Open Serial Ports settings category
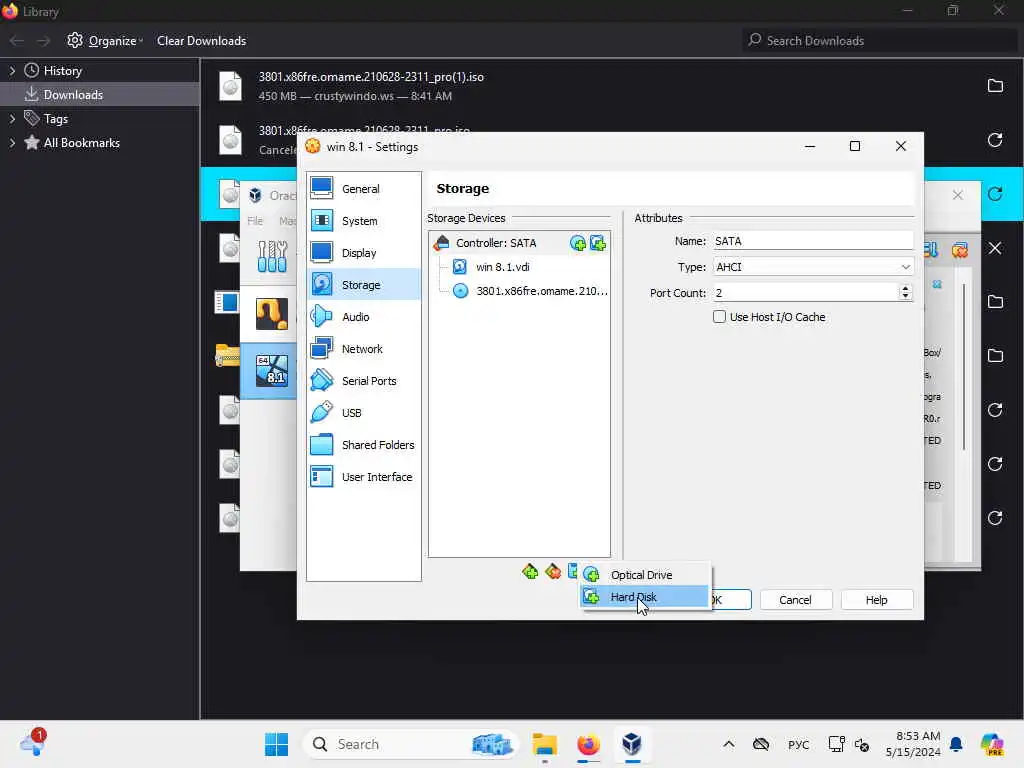The height and width of the screenshot is (768, 1024). click(364, 381)
